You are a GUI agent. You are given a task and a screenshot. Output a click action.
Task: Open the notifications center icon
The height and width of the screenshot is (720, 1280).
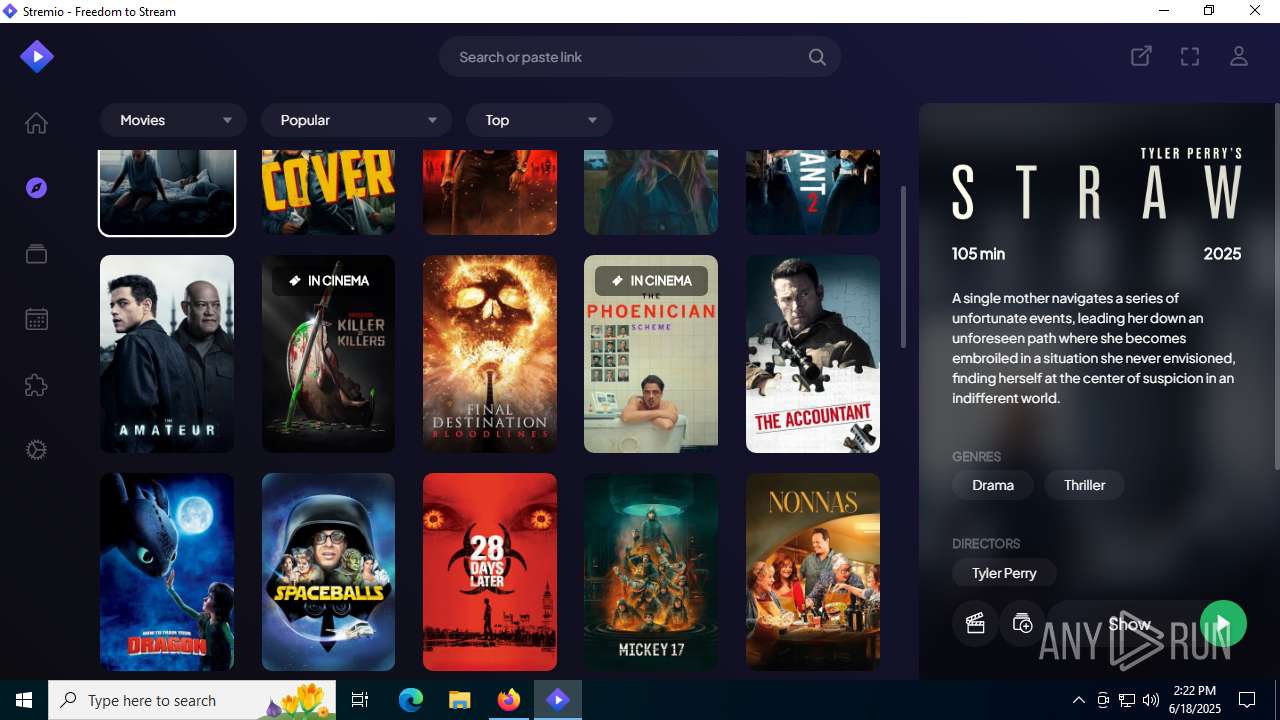point(1247,700)
